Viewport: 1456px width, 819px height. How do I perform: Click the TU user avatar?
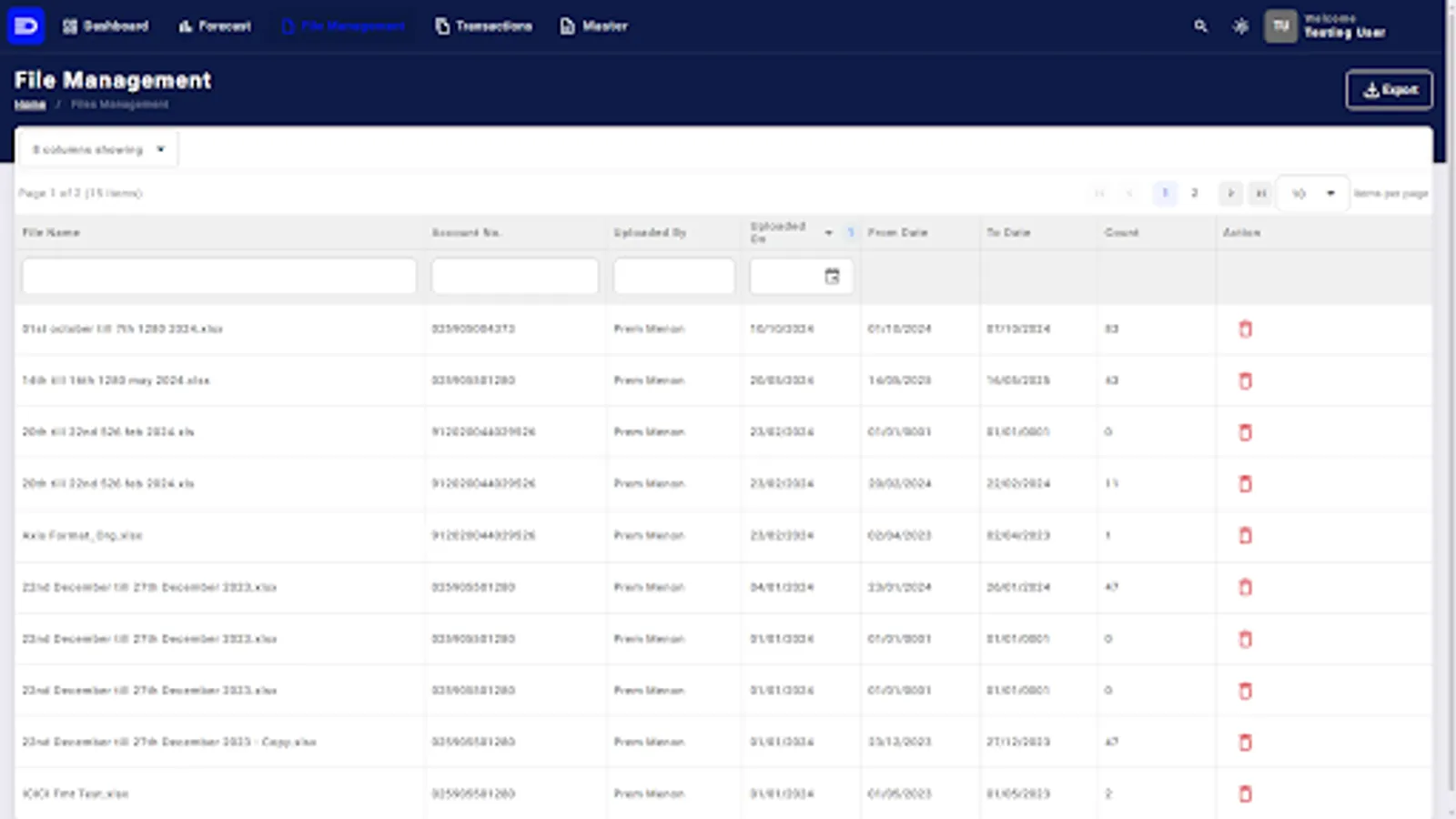tap(1280, 26)
